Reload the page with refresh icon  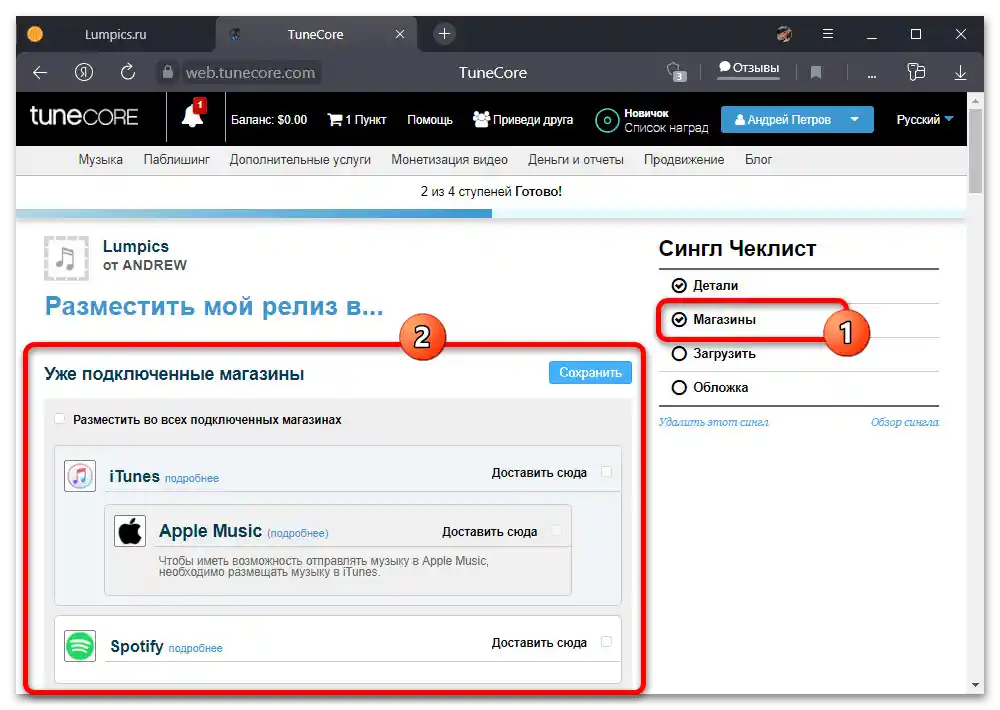(x=128, y=72)
